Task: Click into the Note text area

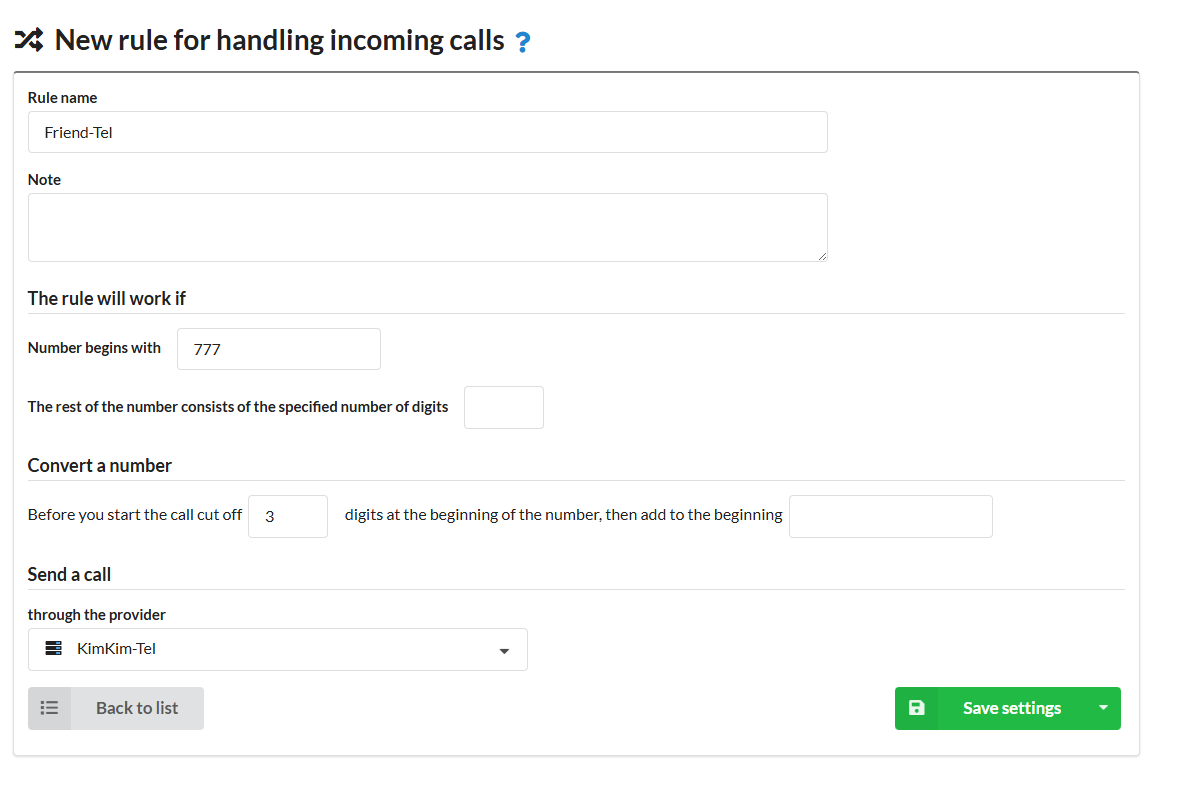Action: pos(428,227)
